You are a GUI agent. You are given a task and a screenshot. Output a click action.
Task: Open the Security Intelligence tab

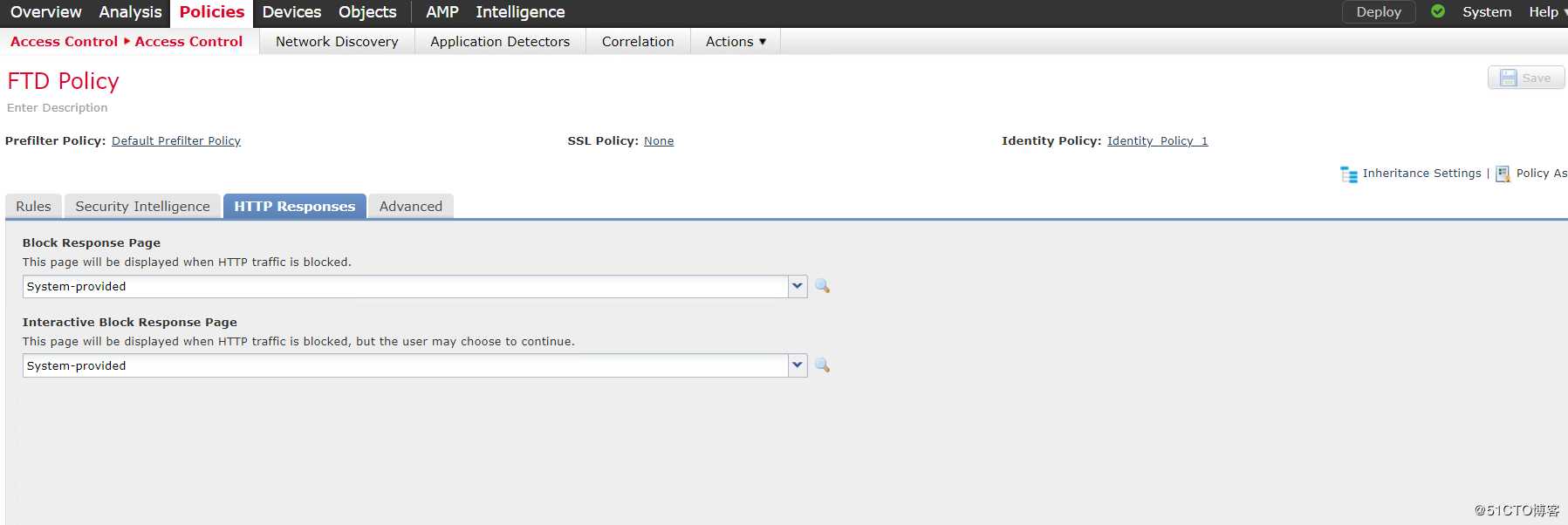pos(142,207)
